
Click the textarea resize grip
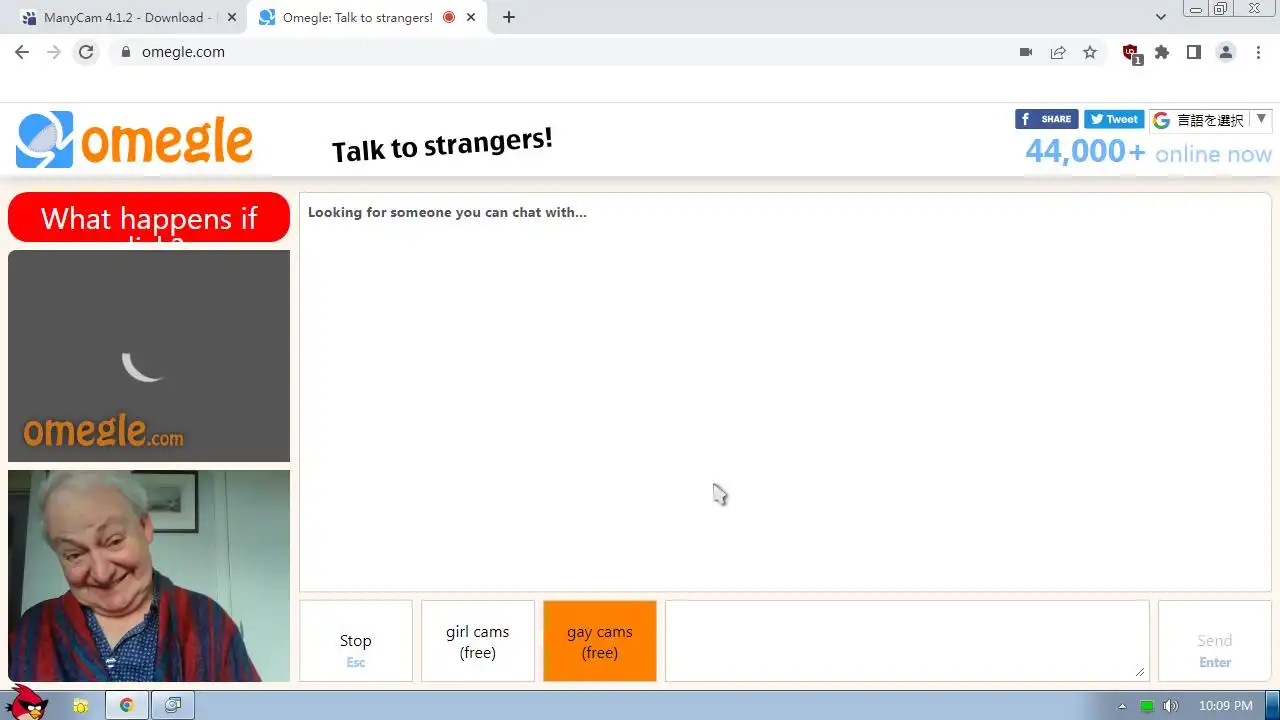1141,673
